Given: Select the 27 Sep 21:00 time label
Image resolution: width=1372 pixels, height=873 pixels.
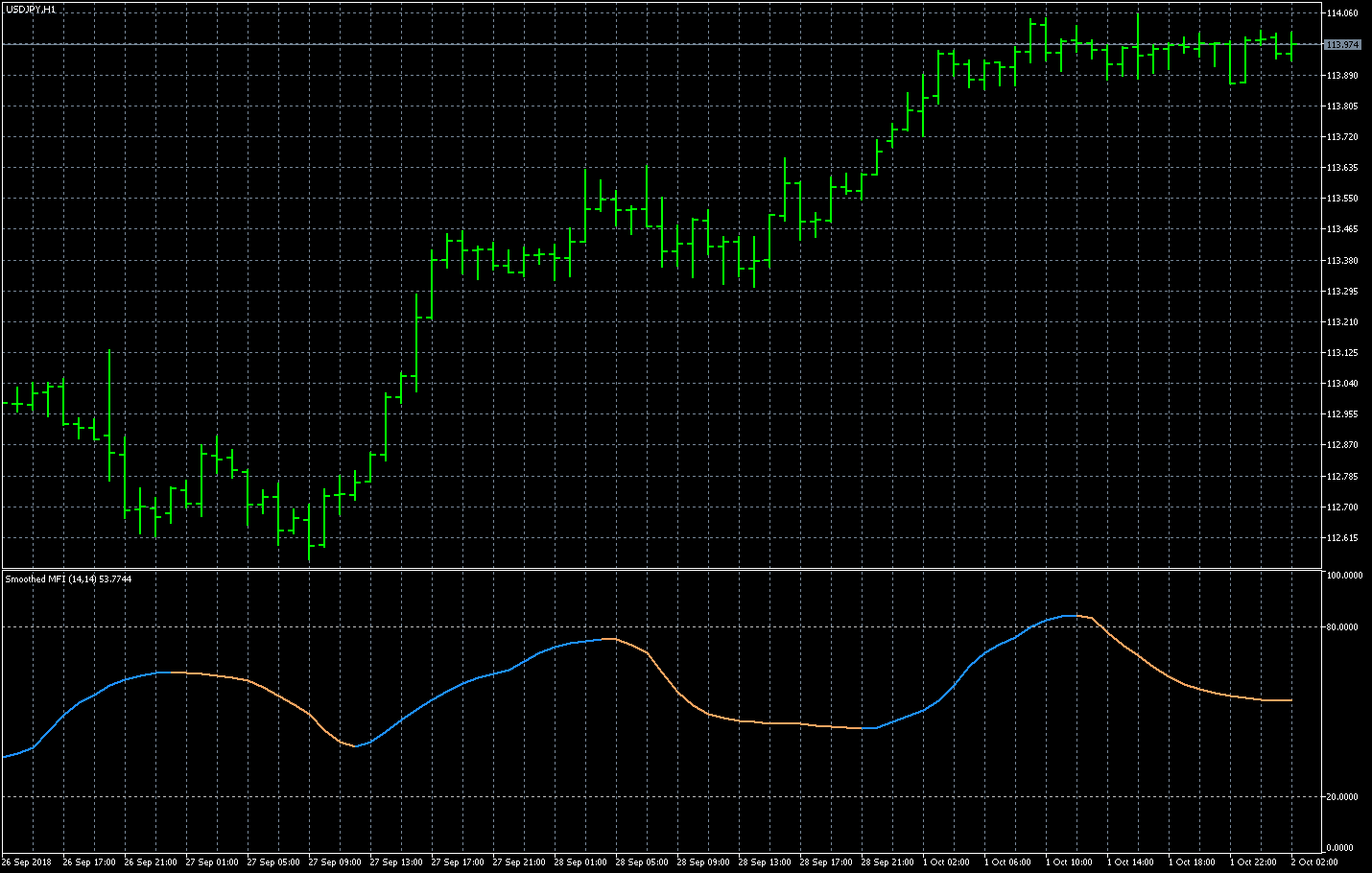Looking at the screenshot, I should (x=519, y=862).
